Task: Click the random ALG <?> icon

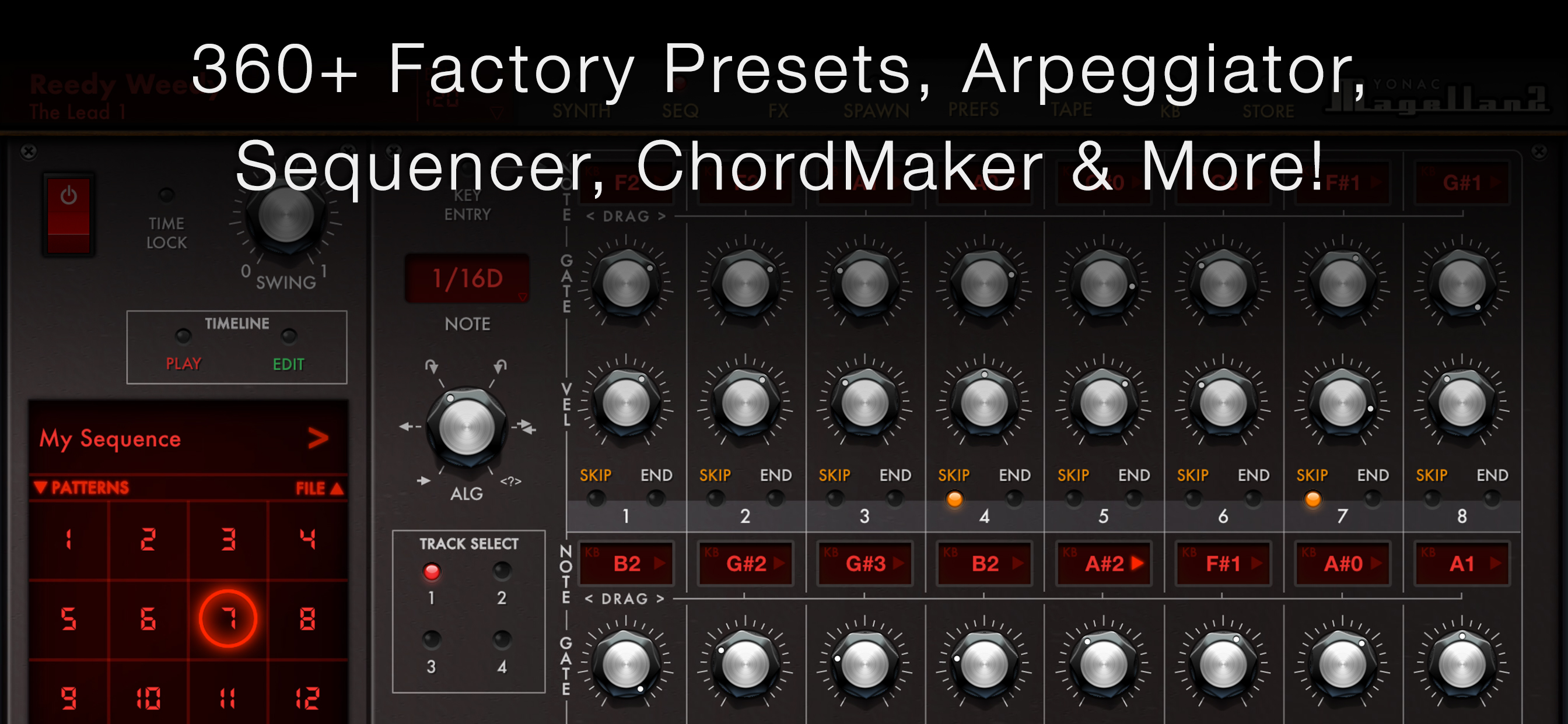Action: (x=510, y=482)
